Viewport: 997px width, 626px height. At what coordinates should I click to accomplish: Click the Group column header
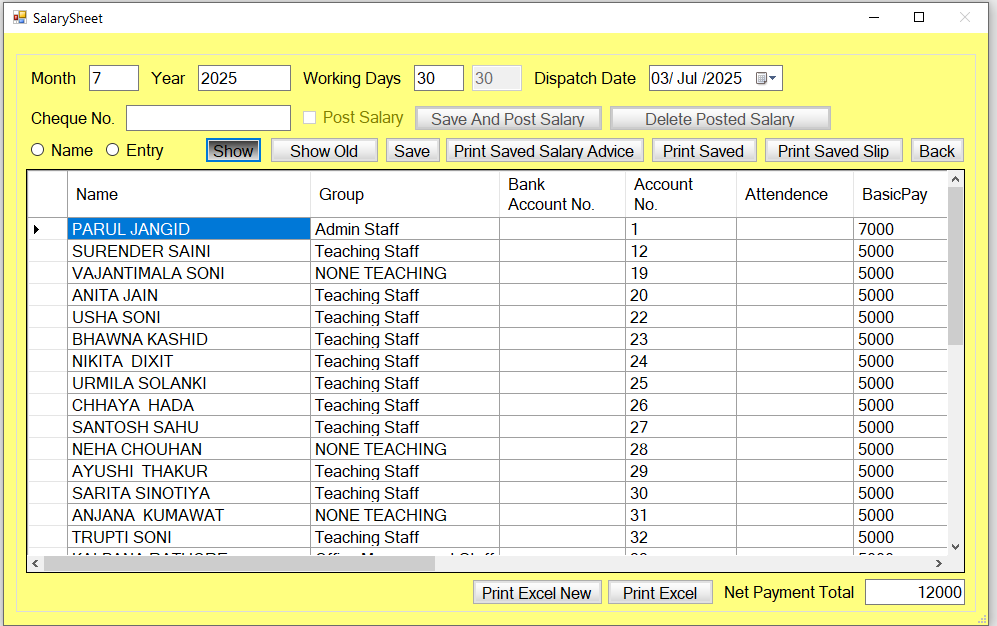click(x=405, y=194)
